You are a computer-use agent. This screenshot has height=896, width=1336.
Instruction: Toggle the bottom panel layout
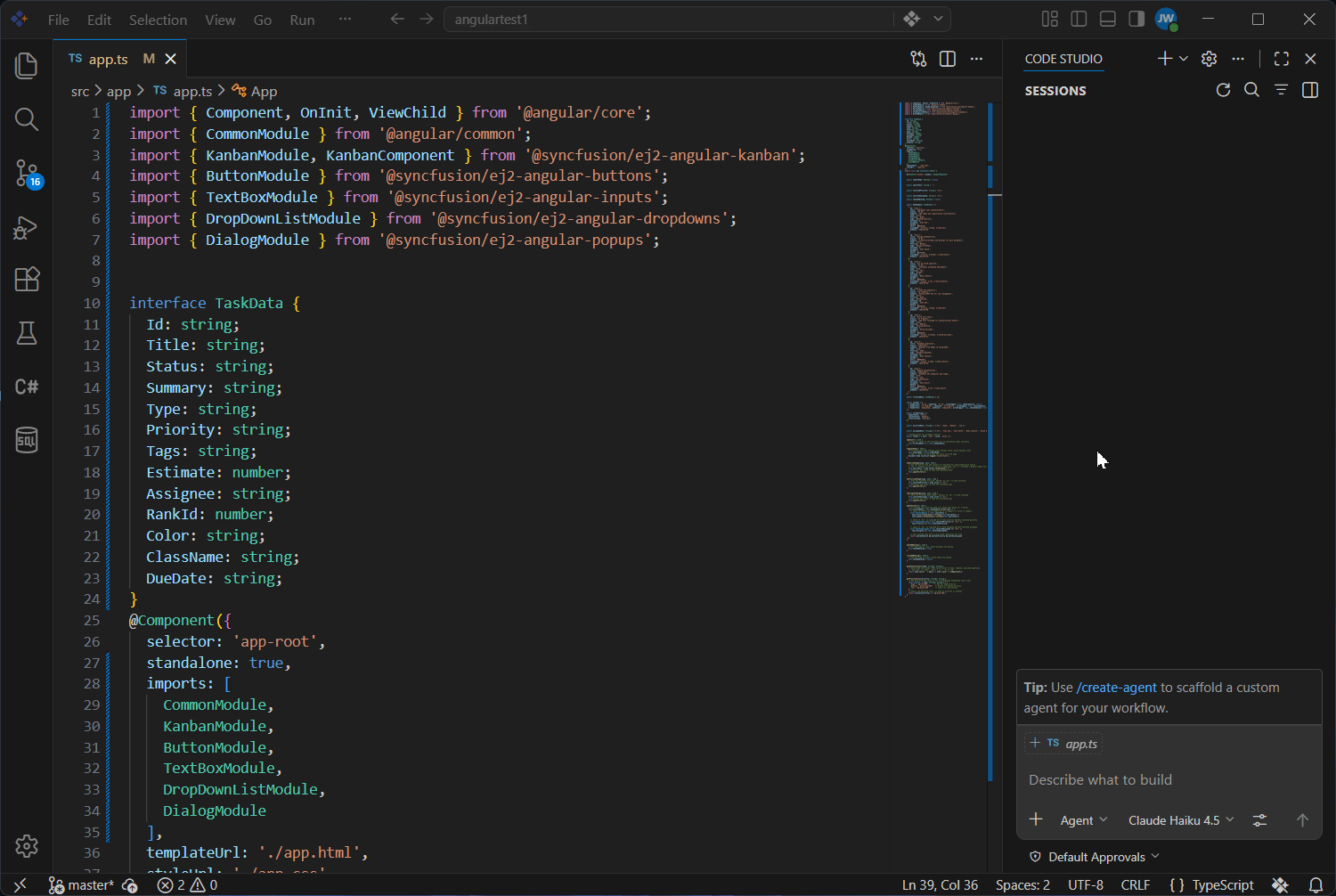point(1108,19)
